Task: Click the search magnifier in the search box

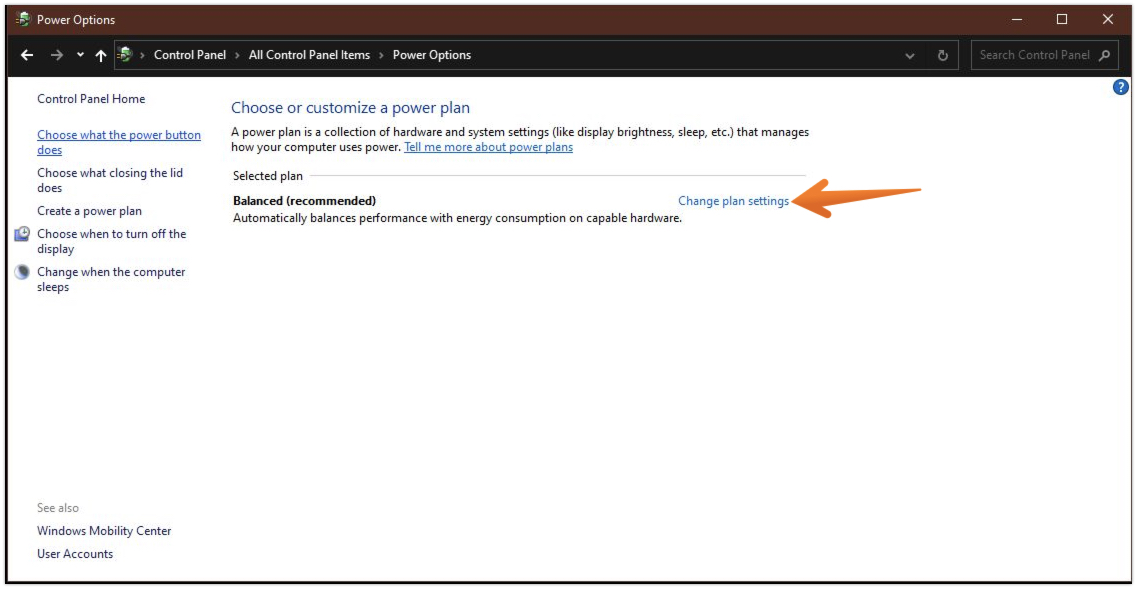Action: pyautogui.click(x=1104, y=55)
